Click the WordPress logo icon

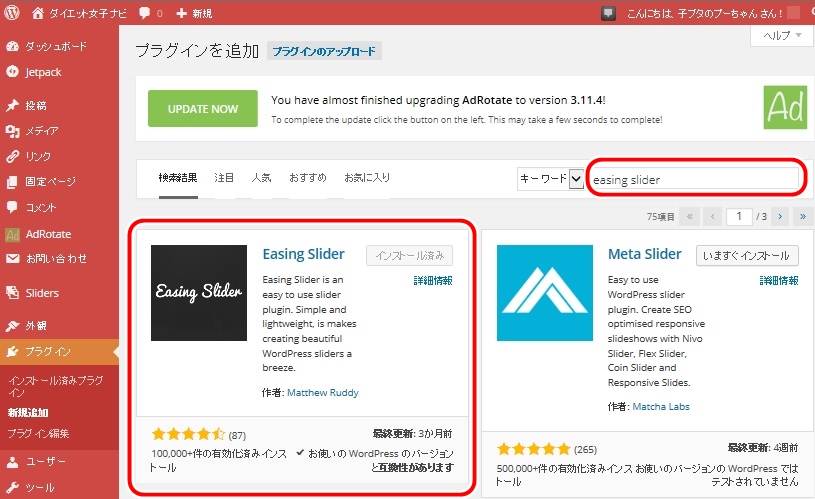click(12, 12)
